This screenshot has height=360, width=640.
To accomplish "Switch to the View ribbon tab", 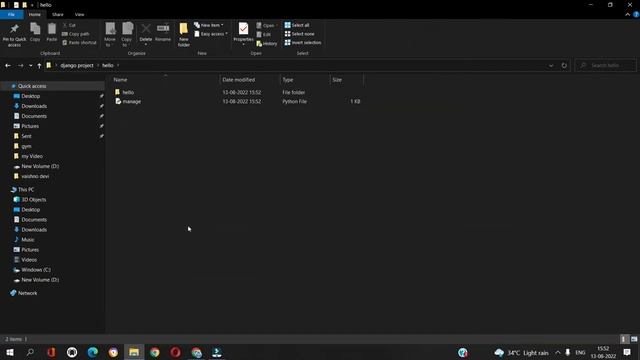I will click(79, 14).
